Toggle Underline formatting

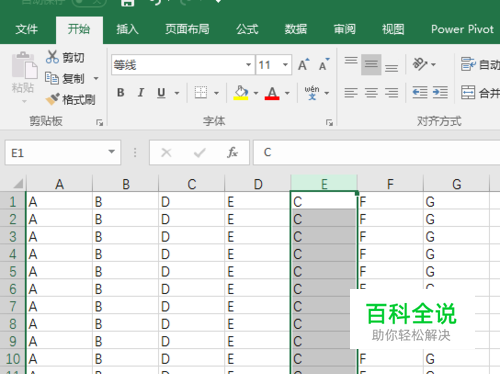[161, 92]
